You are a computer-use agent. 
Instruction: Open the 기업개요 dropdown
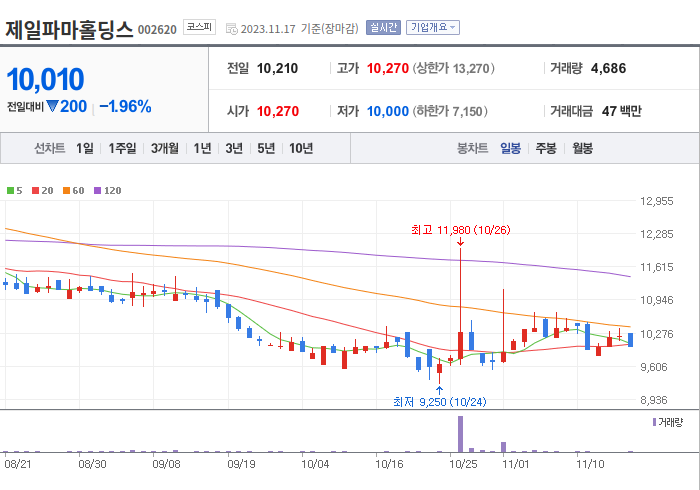[x=433, y=28]
